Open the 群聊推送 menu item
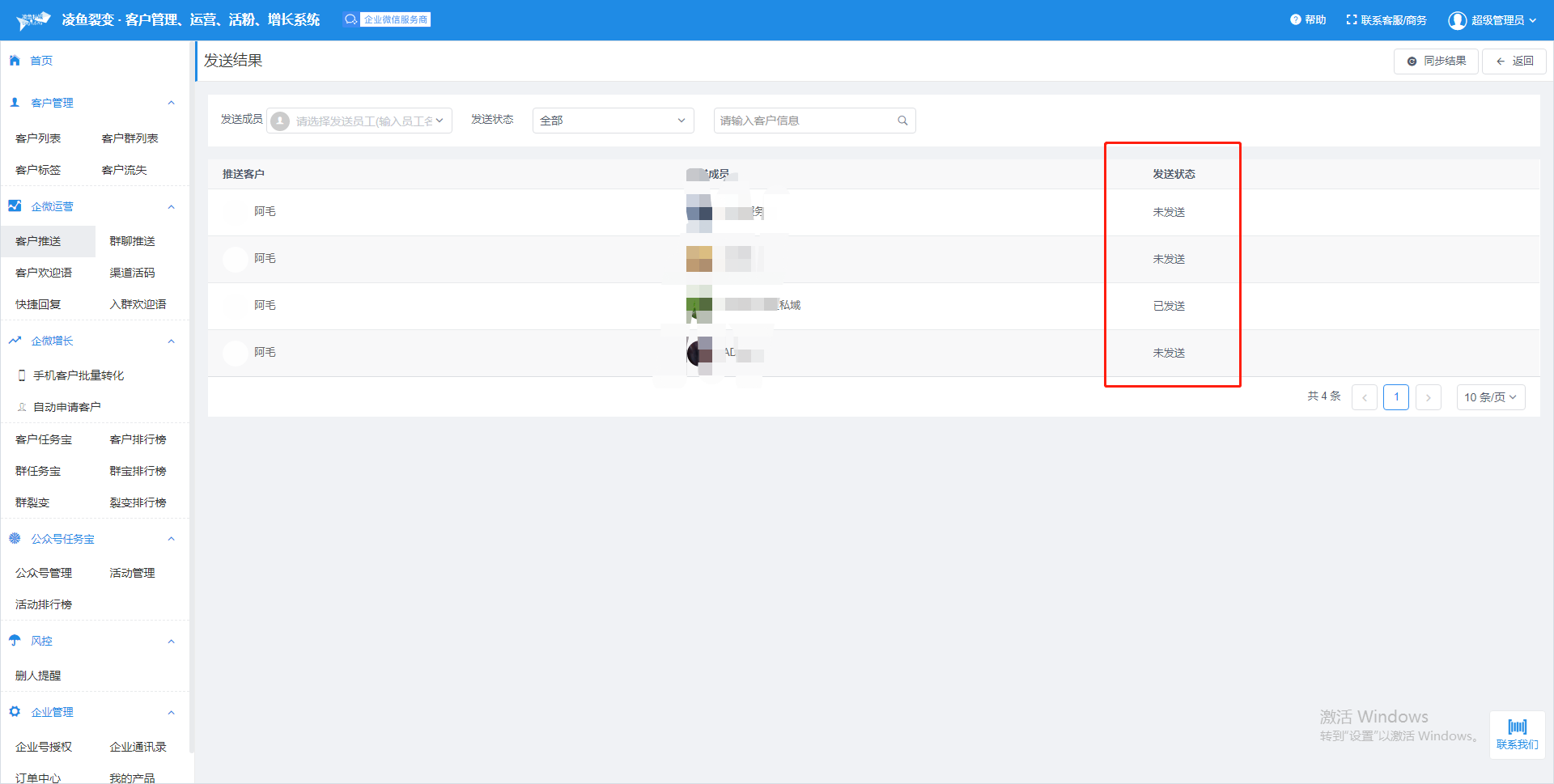Image resolution: width=1554 pixels, height=784 pixels. point(132,241)
